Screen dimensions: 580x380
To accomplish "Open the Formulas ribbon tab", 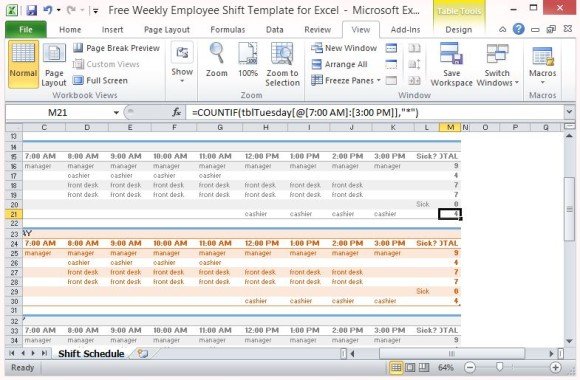I will click(227, 30).
